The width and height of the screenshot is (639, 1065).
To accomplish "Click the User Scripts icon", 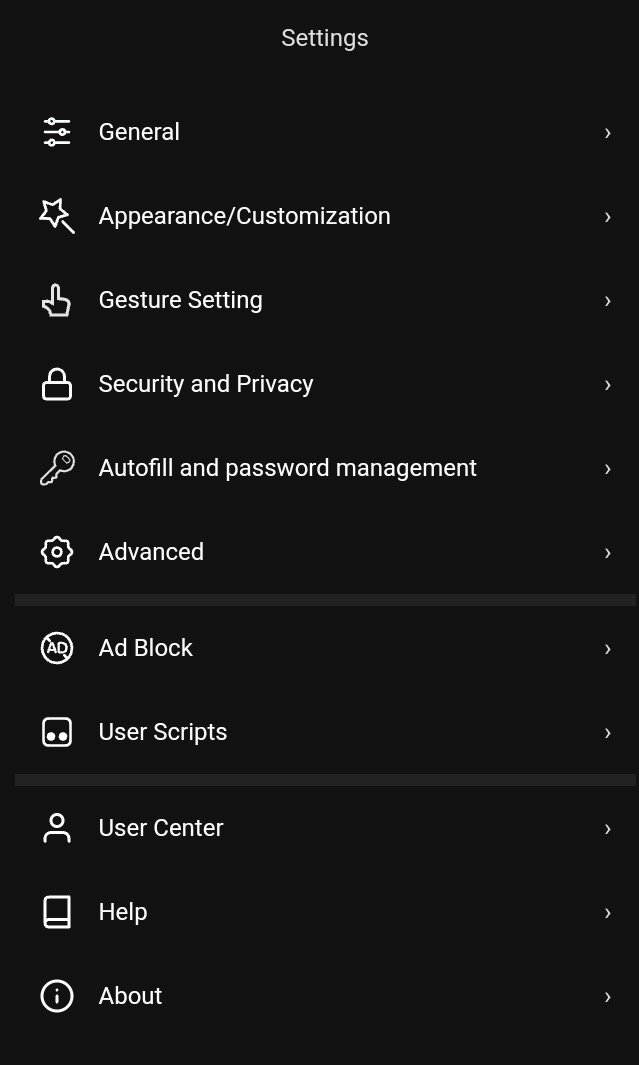I will 57,732.
